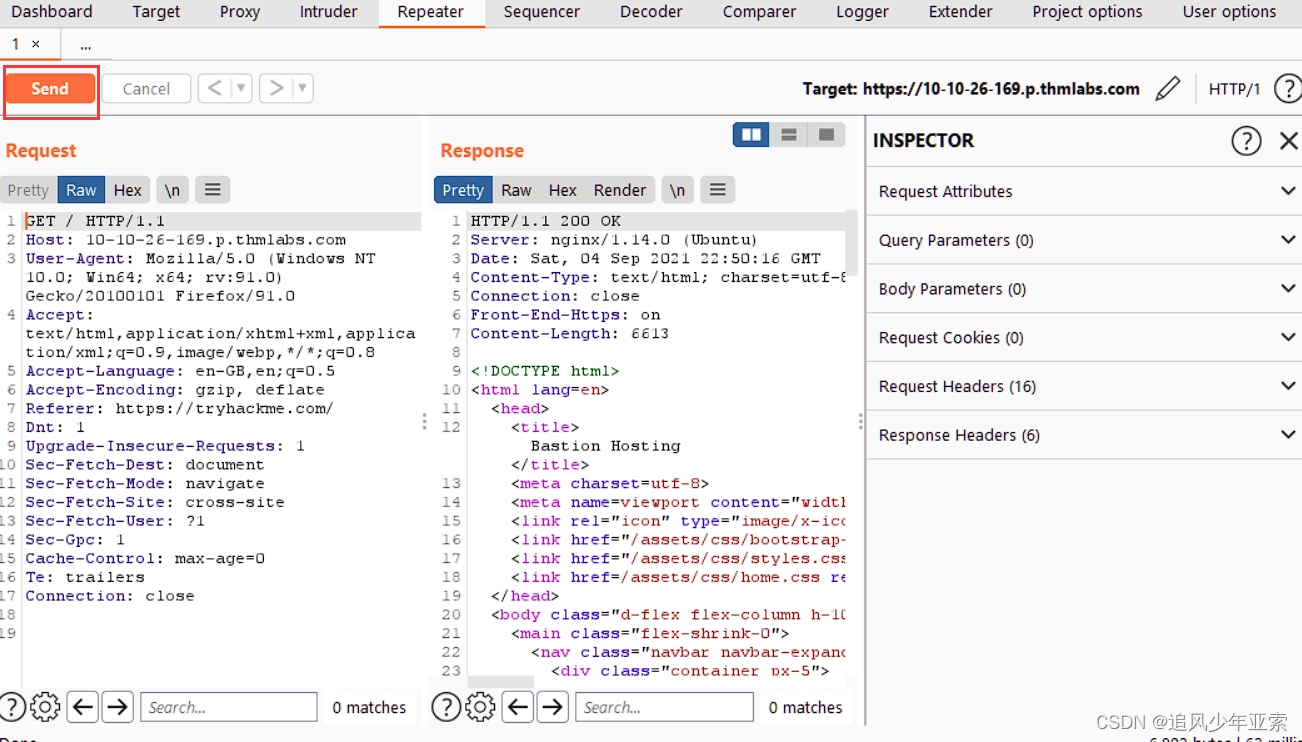Open the back request history dropdown arrow
Viewport: 1302px width, 742px height.
(239, 88)
